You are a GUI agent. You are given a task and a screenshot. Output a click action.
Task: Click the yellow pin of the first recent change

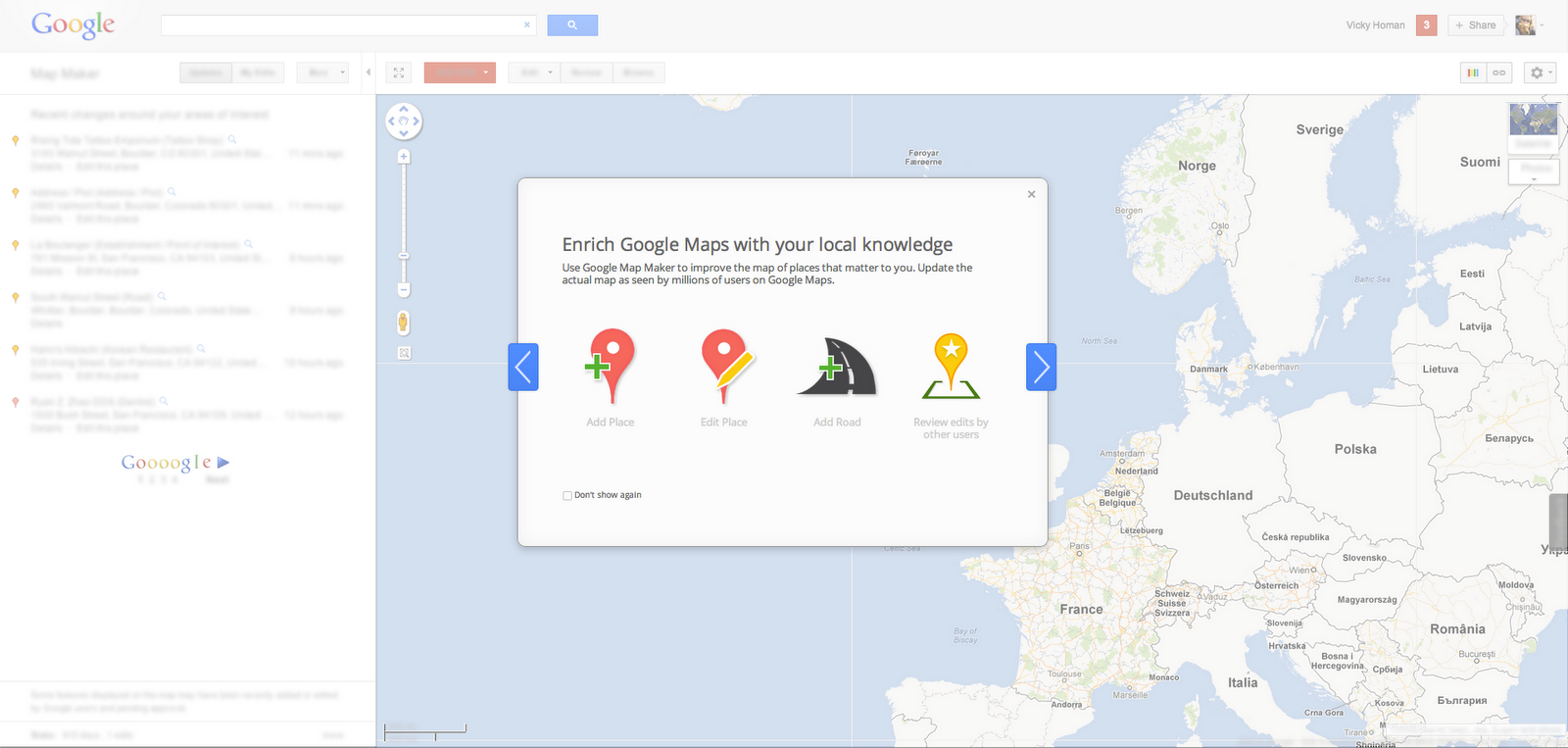15,140
